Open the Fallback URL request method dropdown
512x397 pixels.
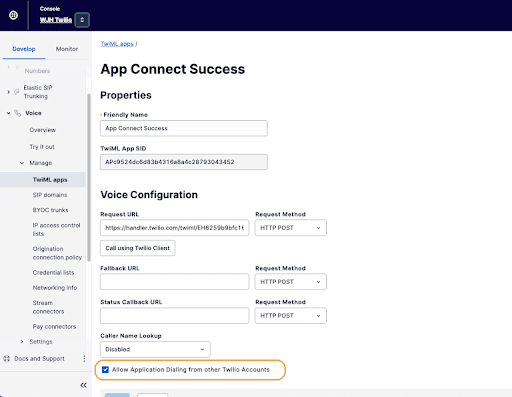pos(291,282)
